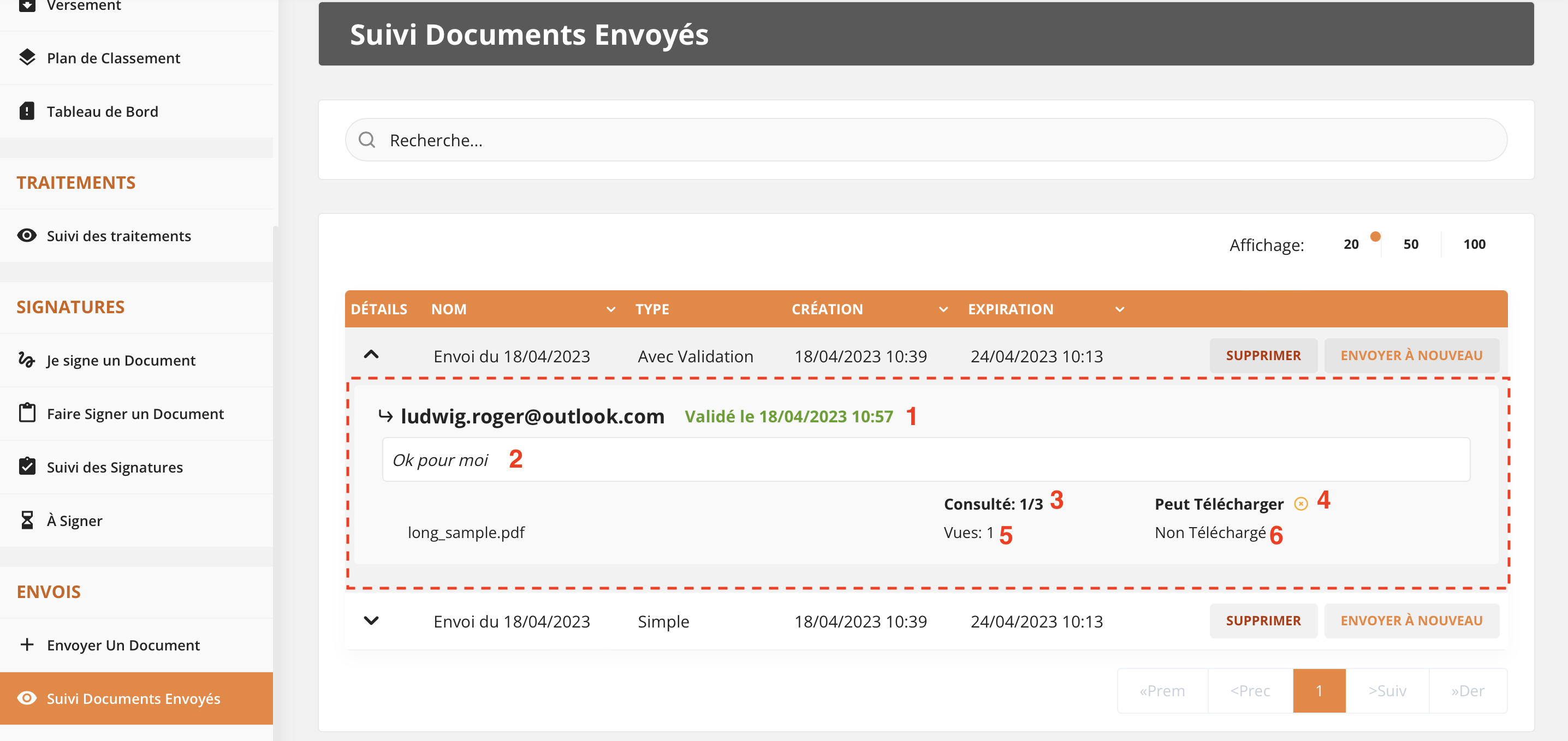Screen dimensions: 1568x741
Task: Click the hourglass icon next to À Signer
Action: 27,520
